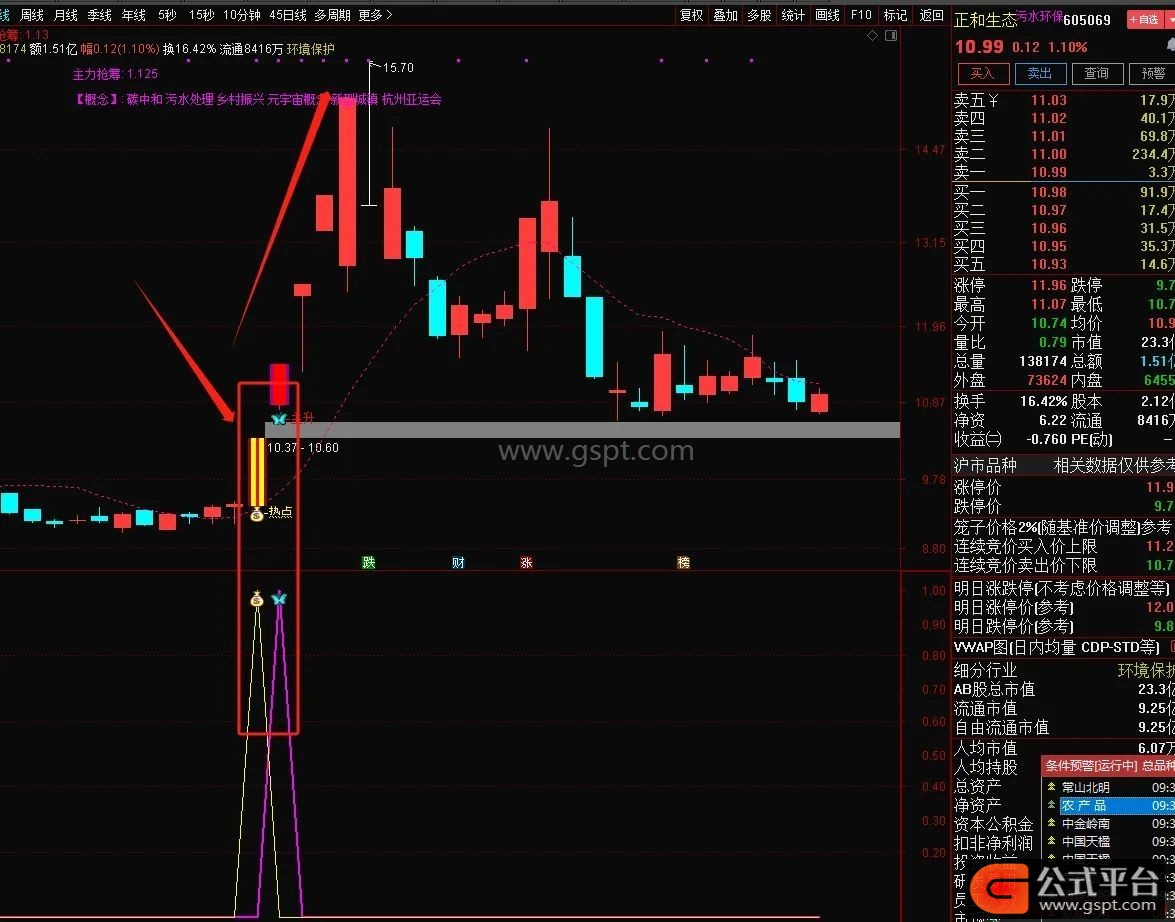Screen dimensions: 1175x922
Task: Select the 季线 quarterly period tab
Action: [x=99, y=15]
